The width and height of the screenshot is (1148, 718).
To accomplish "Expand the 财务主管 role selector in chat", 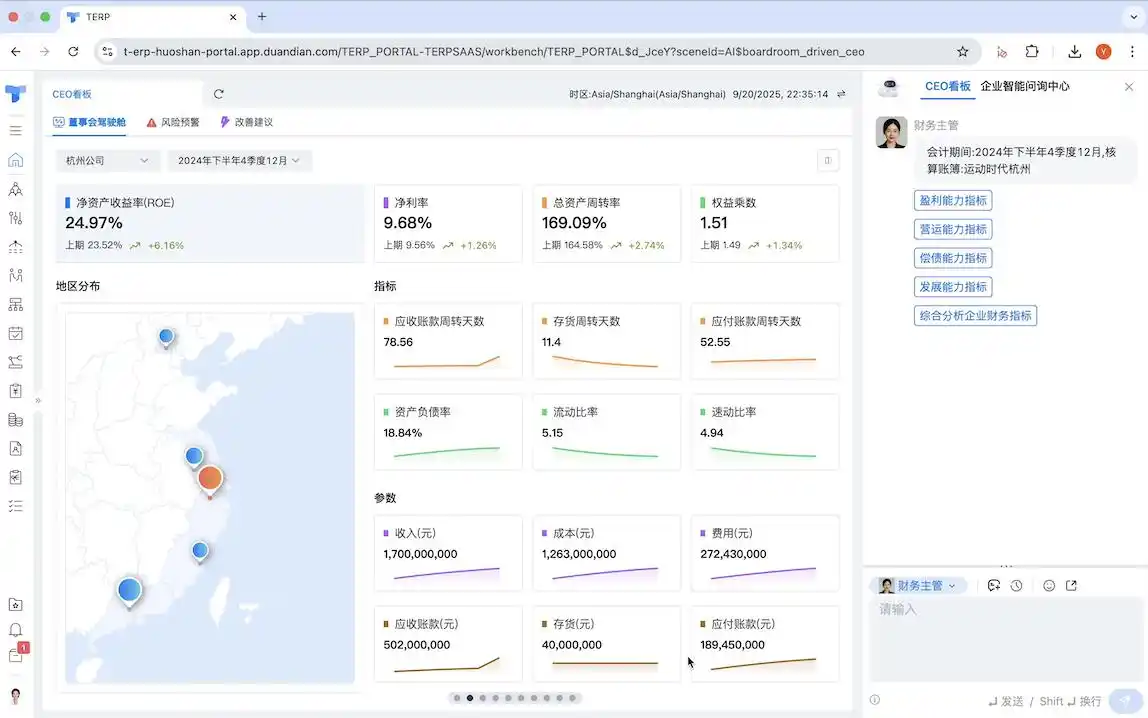I will [918, 586].
